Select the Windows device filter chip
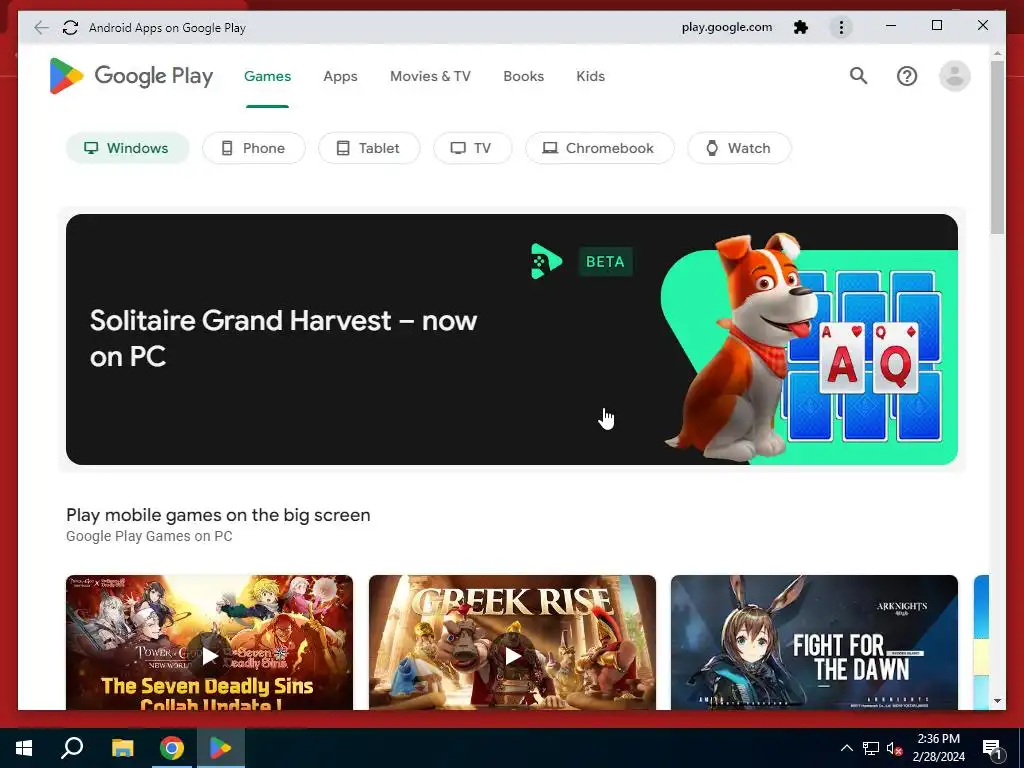 (127, 148)
